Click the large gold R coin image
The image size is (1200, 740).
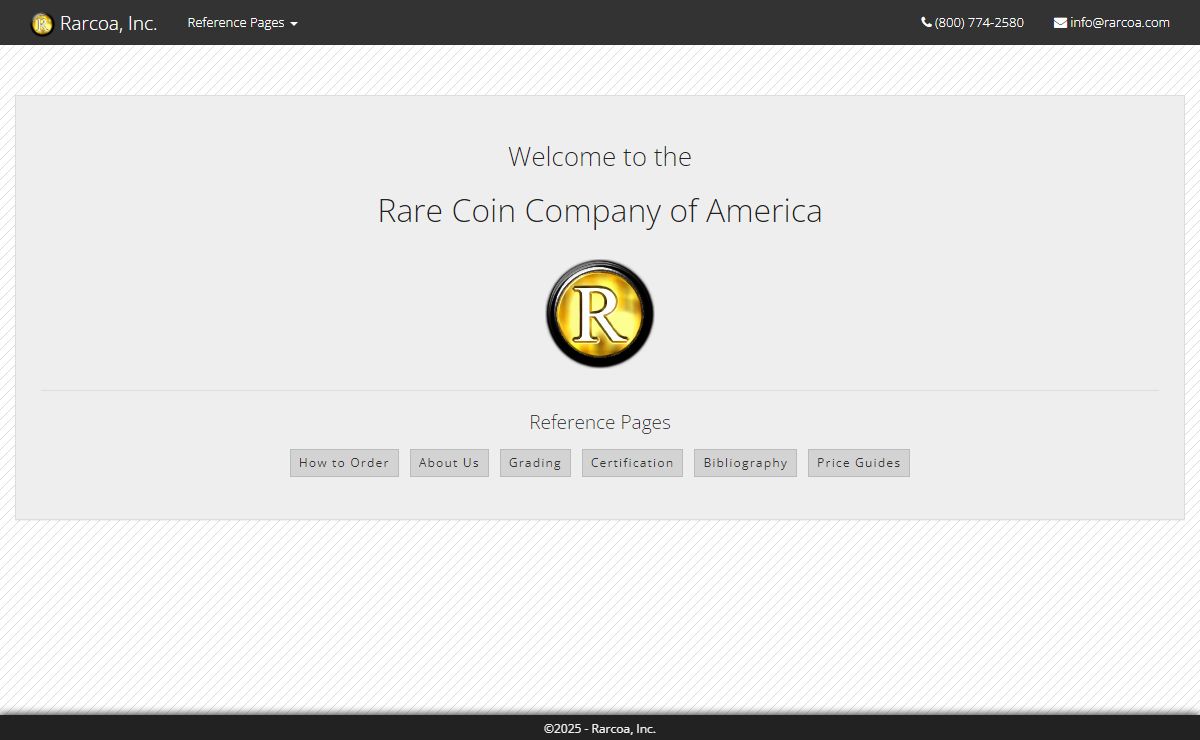(600, 314)
